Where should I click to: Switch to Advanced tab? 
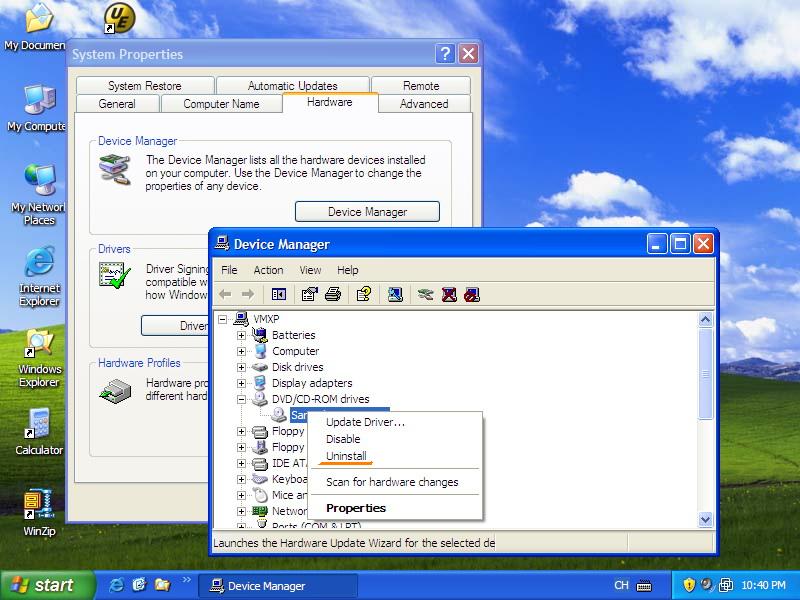pyautogui.click(x=424, y=104)
